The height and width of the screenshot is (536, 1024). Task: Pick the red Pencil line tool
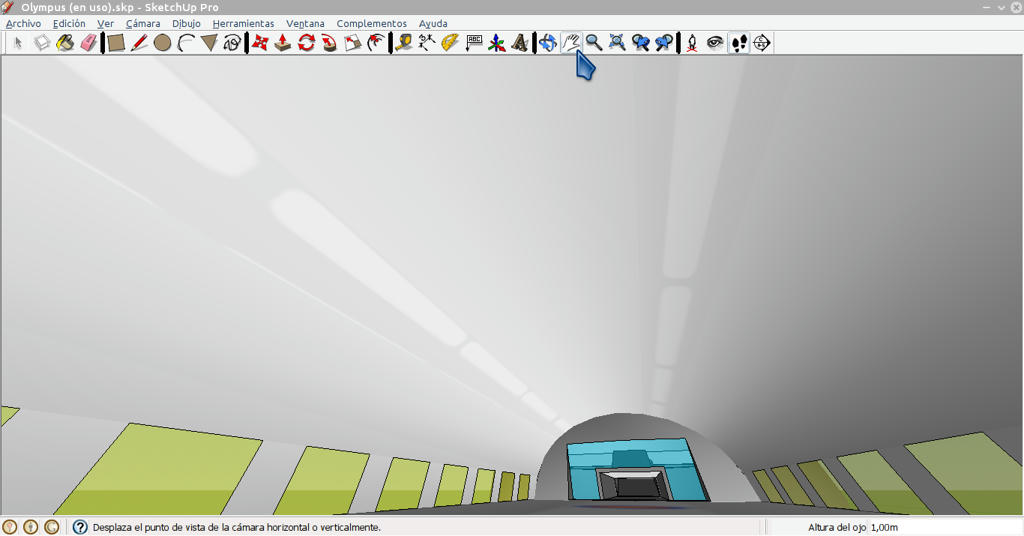click(x=139, y=43)
